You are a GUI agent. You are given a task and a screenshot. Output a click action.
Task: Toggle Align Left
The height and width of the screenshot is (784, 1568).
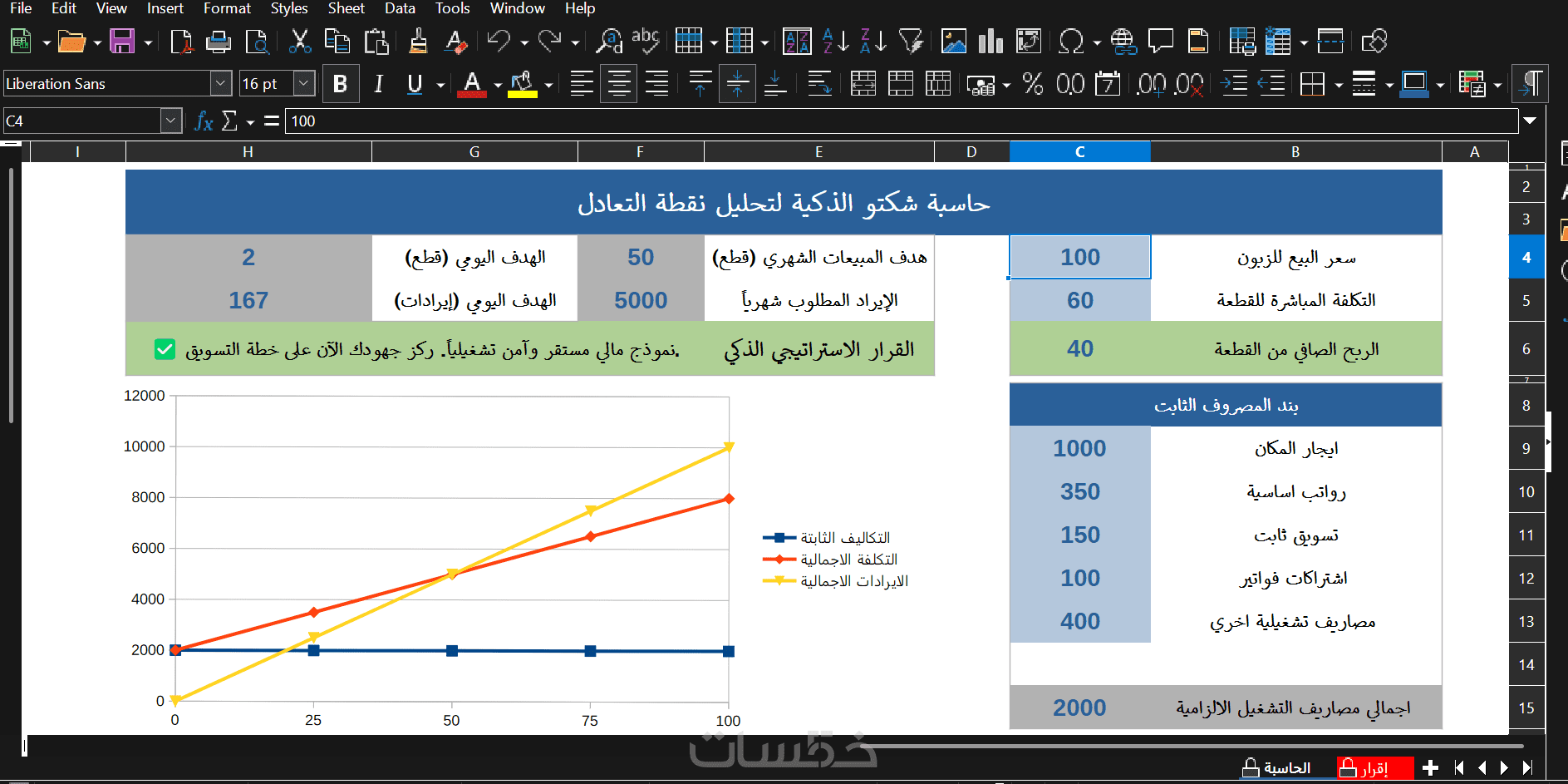point(582,83)
